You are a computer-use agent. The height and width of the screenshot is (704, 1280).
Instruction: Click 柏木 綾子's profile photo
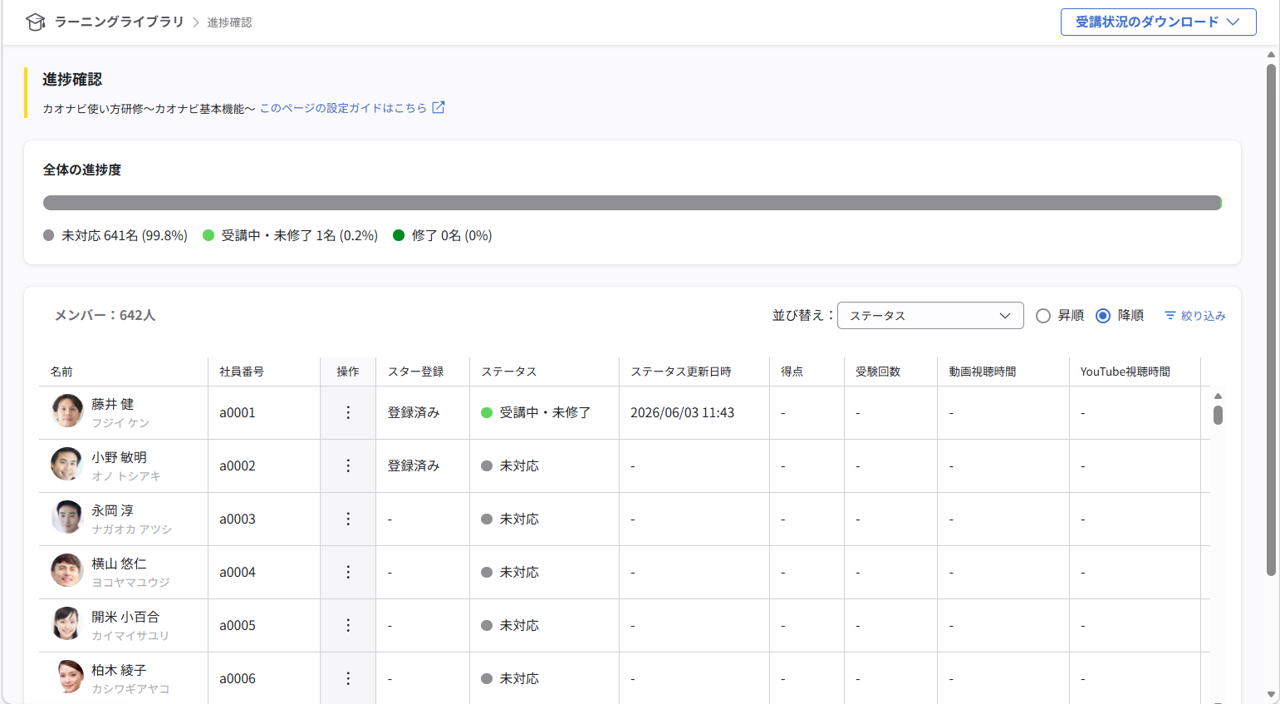click(x=67, y=676)
